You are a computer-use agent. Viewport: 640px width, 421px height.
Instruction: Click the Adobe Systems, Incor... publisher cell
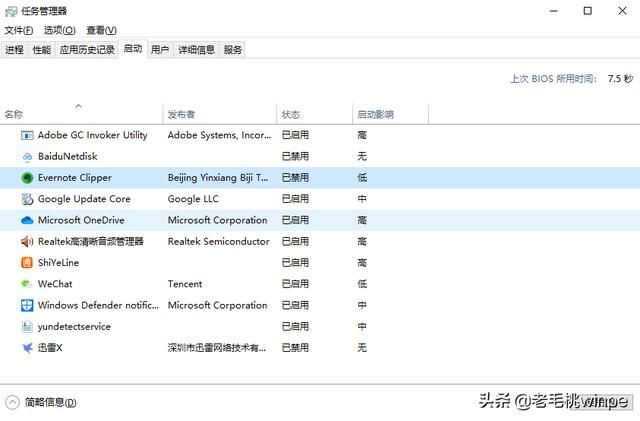point(219,135)
